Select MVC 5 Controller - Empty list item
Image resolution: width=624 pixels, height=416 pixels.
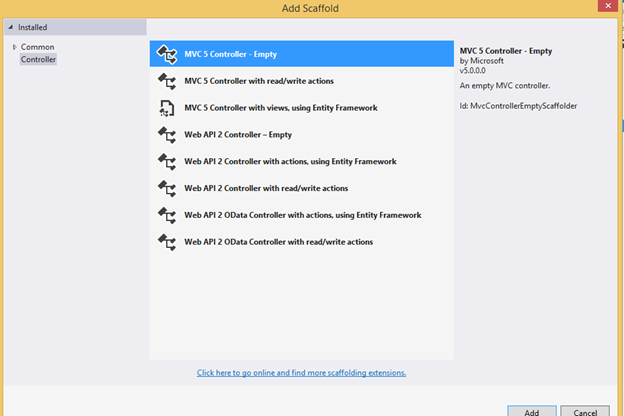pos(302,54)
